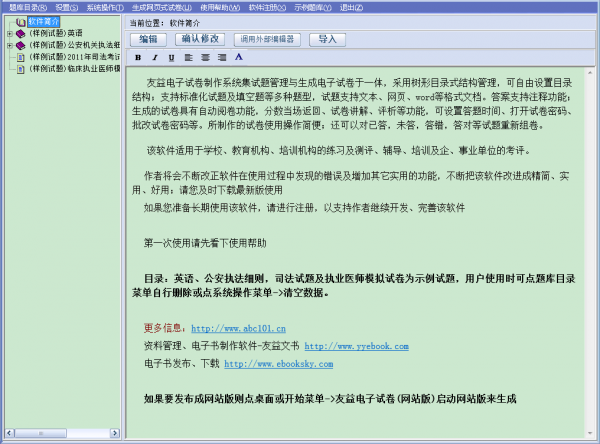Open the 软件注册(X) menu
This screenshot has height=444, width=600.
point(267,7)
